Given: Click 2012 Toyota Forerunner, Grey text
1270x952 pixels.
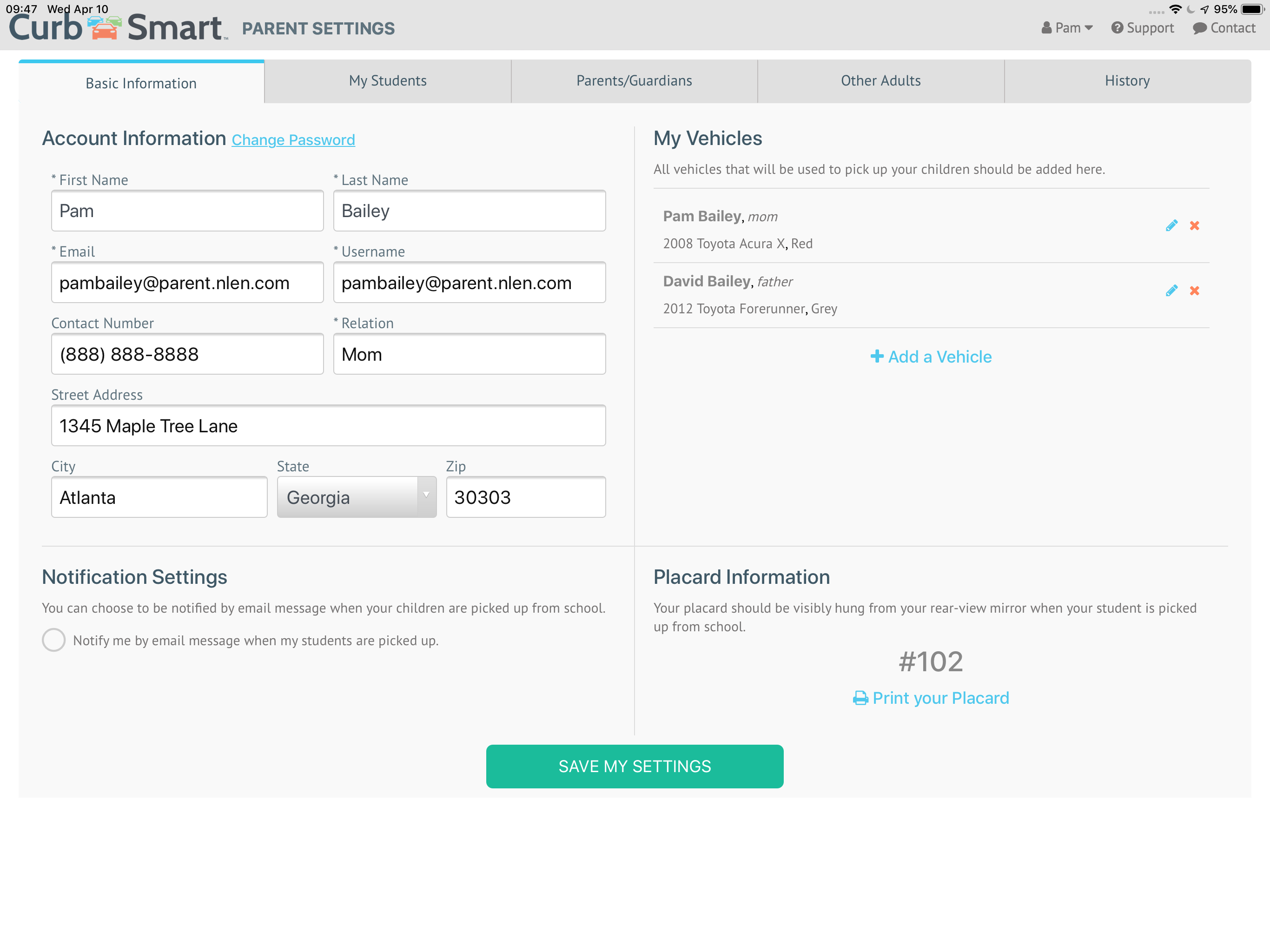Looking at the screenshot, I should pos(750,309).
